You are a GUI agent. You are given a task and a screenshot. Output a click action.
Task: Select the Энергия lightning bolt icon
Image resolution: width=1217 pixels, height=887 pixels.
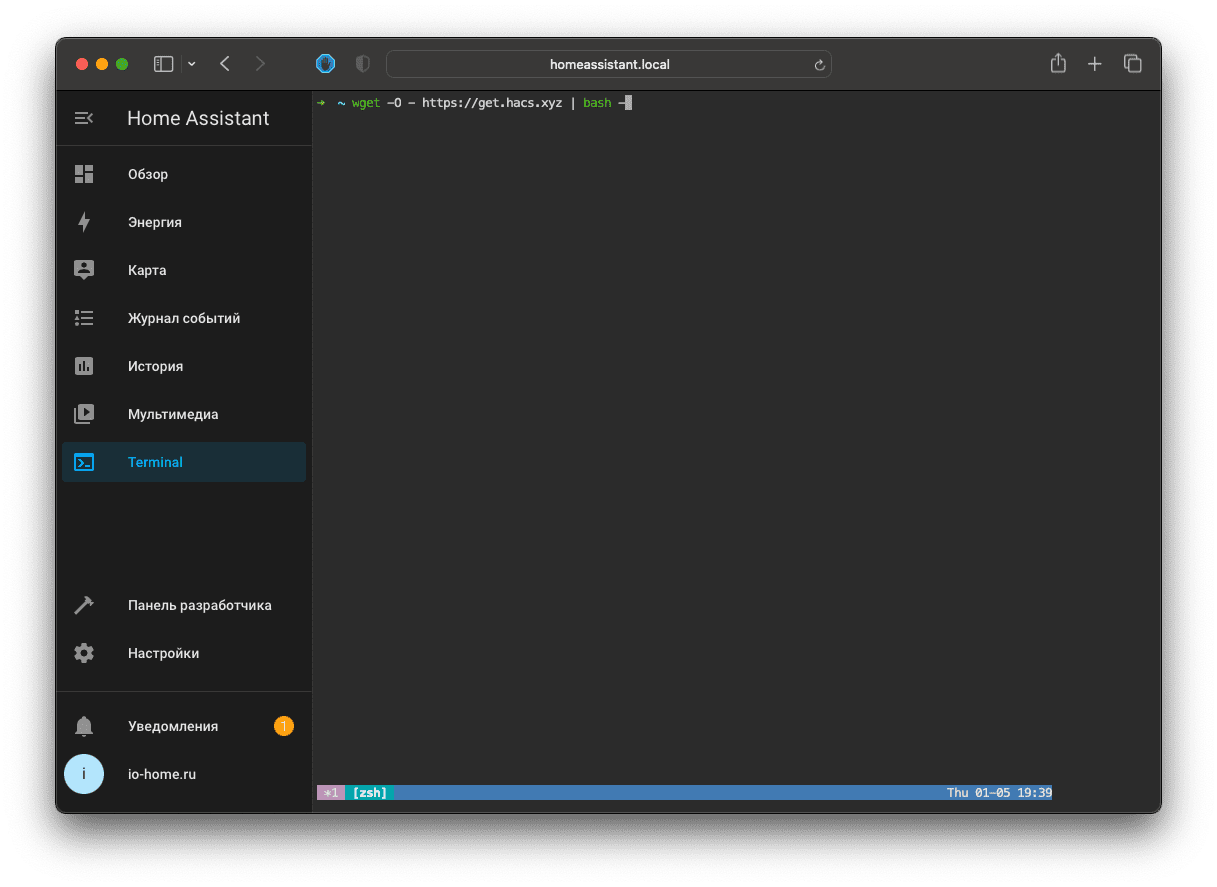coord(84,221)
